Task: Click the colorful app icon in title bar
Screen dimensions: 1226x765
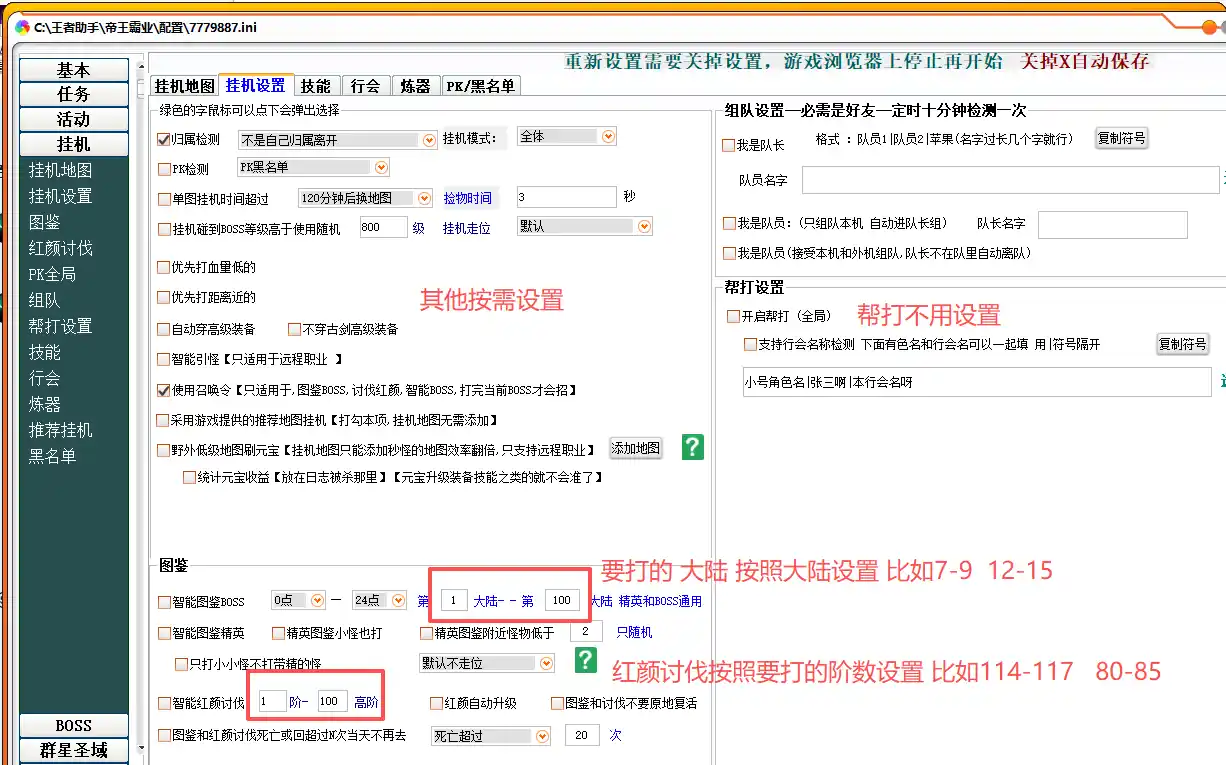Action: (x=22, y=27)
